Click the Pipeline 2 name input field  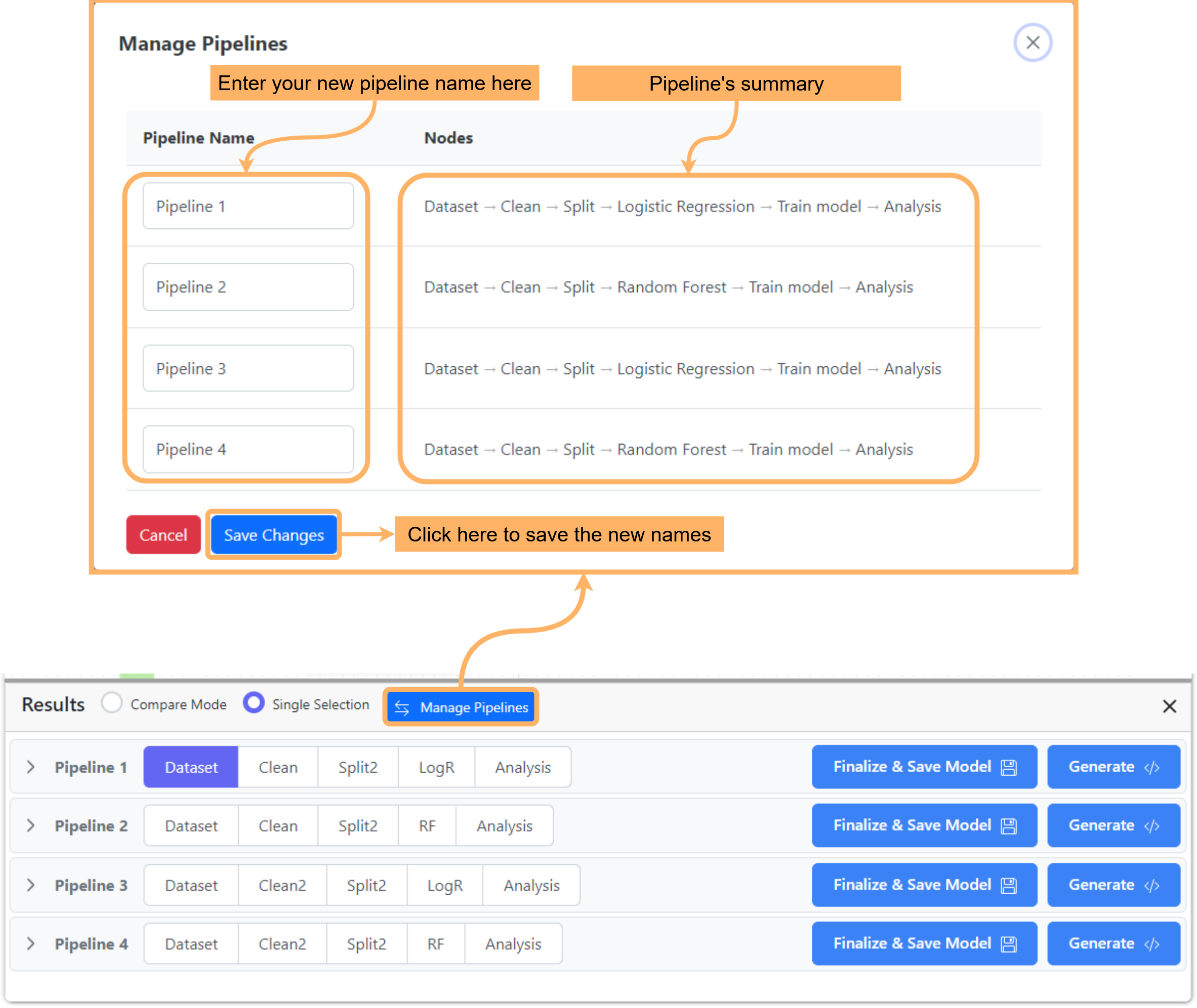tap(248, 287)
